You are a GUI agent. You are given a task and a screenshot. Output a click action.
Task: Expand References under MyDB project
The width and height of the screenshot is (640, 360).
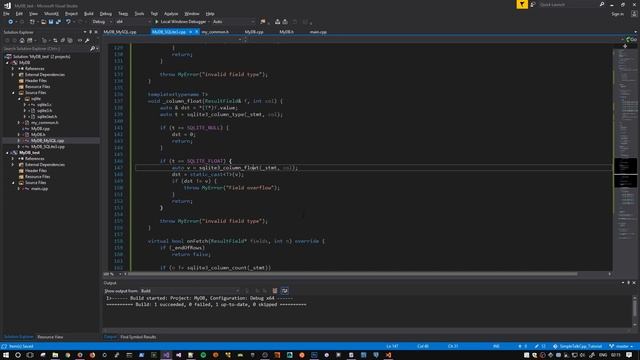[x=13, y=69]
